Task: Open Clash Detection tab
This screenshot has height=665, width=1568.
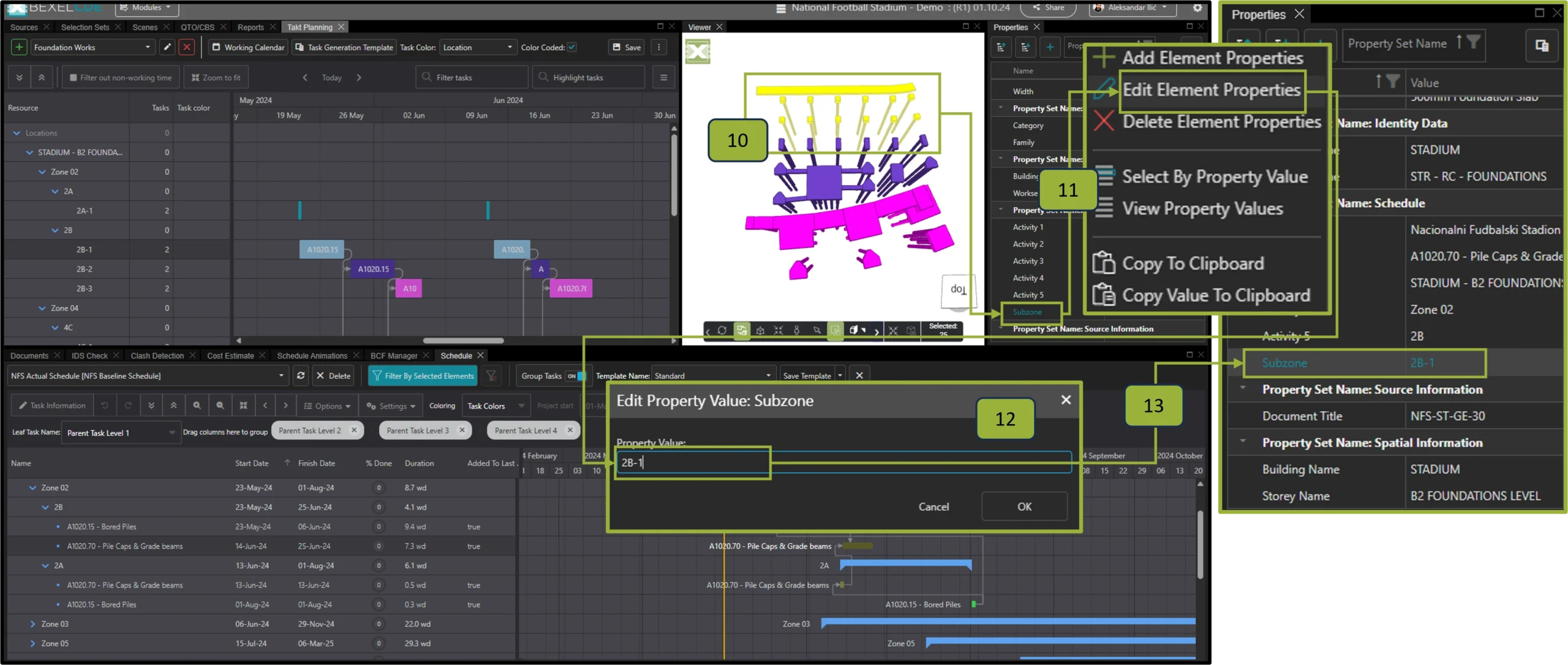Action: pyautogui.click(x=157, y=355)
